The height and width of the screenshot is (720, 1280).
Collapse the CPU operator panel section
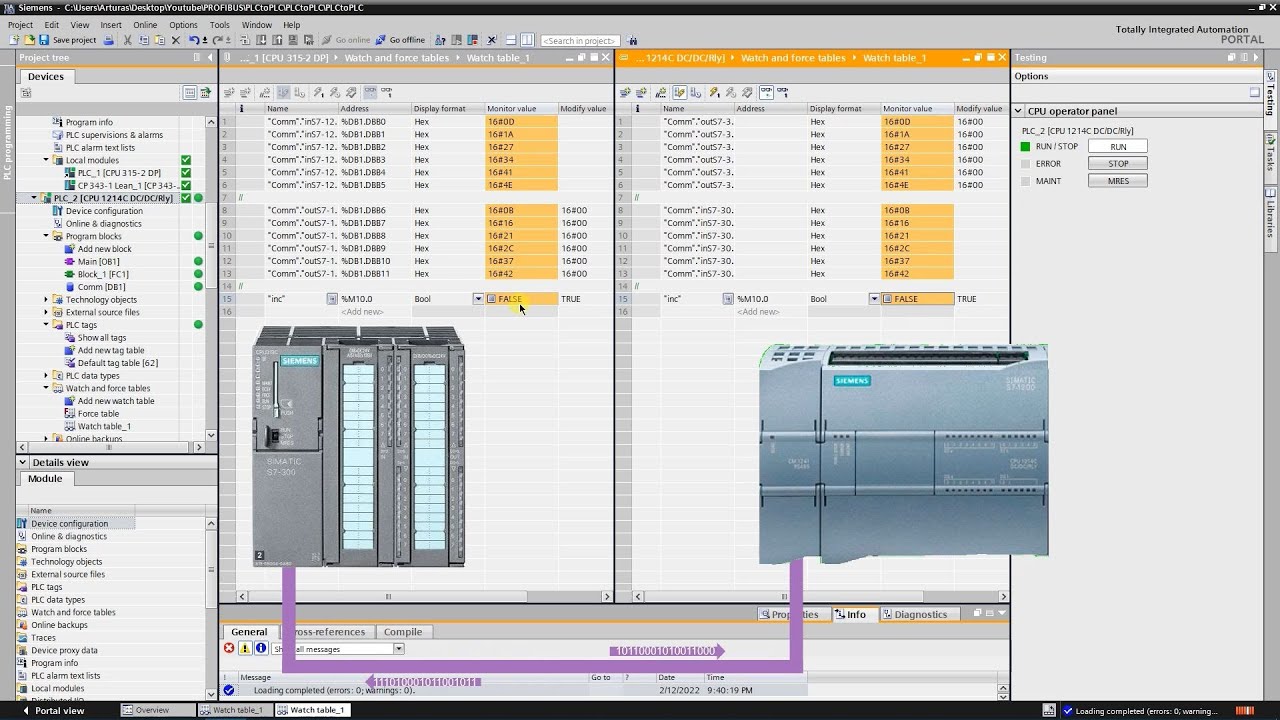coord(1019,111)
